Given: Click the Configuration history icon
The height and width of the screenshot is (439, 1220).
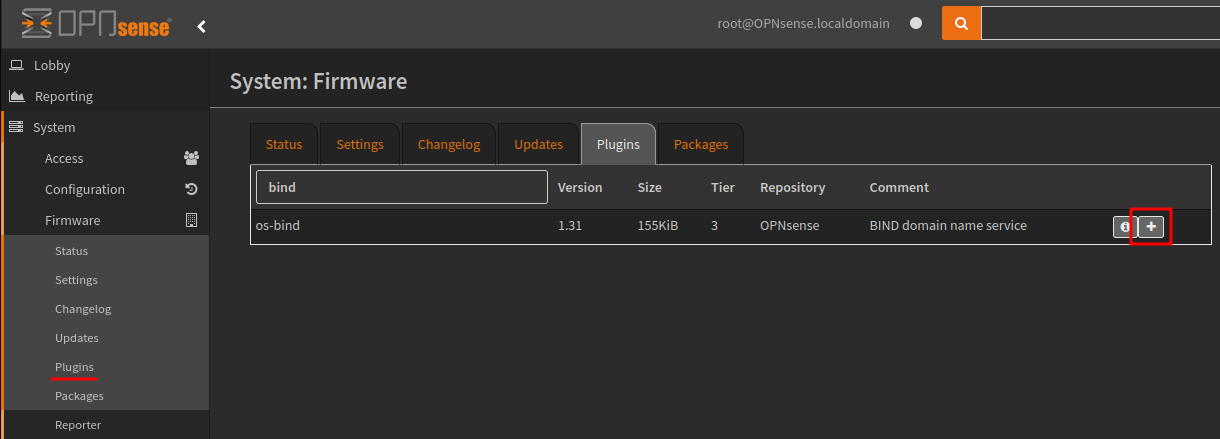Looking at the screenshot, I should [191, 189].
